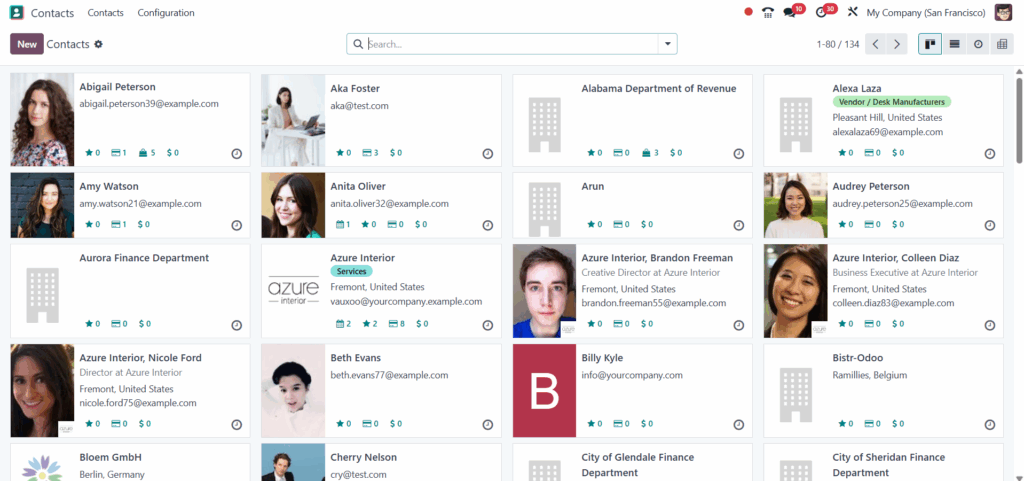Open the Configuration menu

(166, 13)
